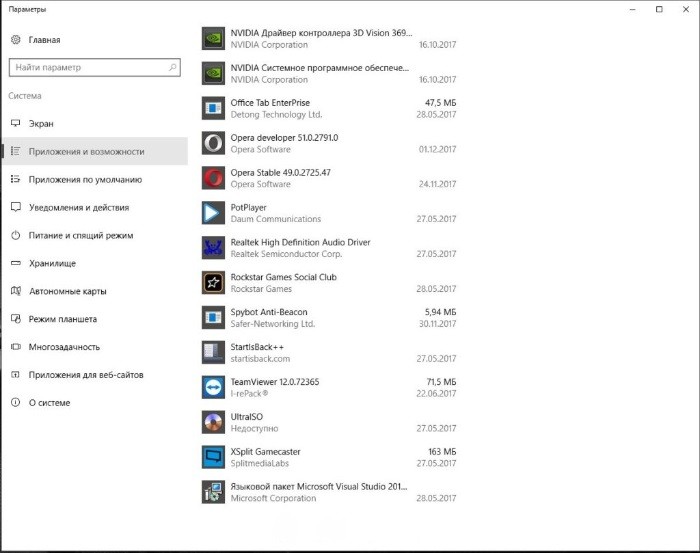Click the Приложения для веб-сайтов icon

pyautogui.click(x=16, y=374)
